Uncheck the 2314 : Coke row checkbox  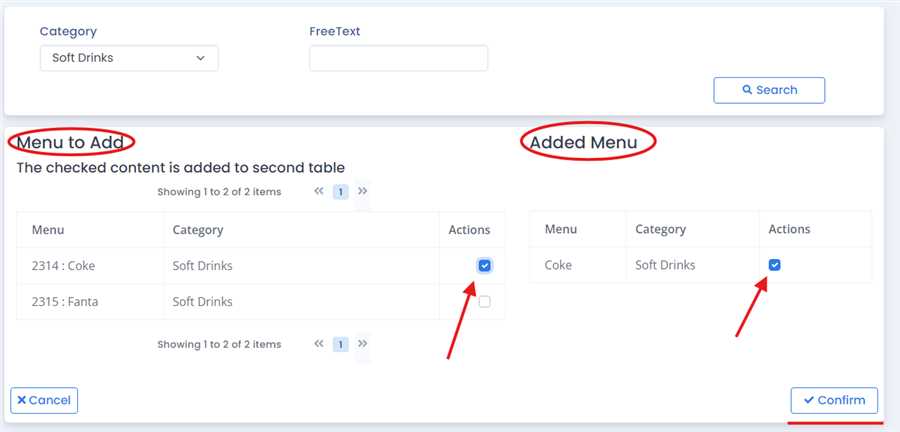coord(485,266)
